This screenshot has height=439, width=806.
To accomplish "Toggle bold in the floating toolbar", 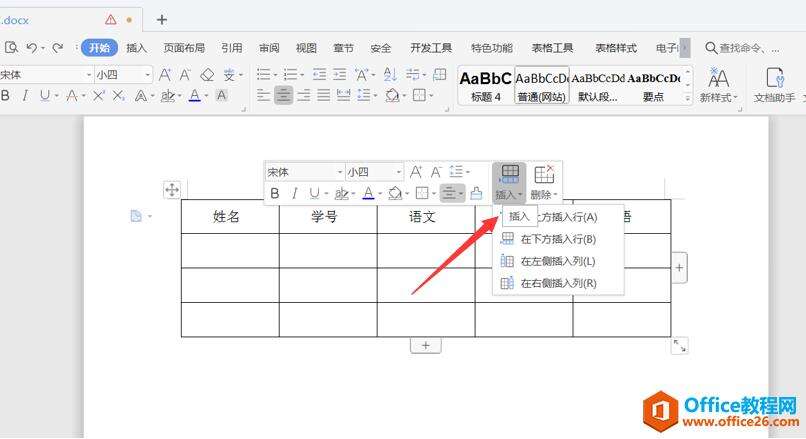I will pos(275,193).
